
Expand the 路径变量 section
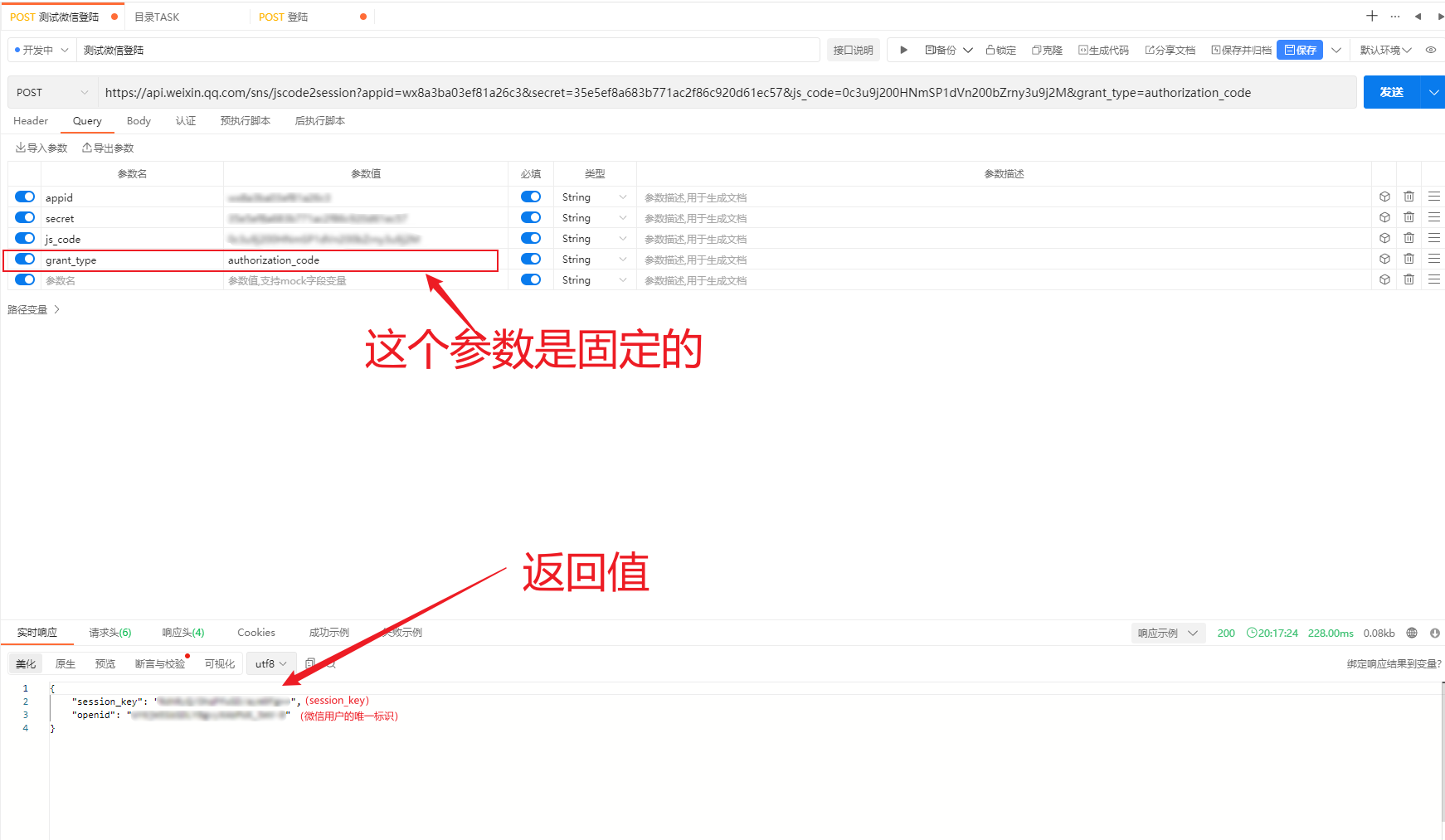click(x=34, y=309)
